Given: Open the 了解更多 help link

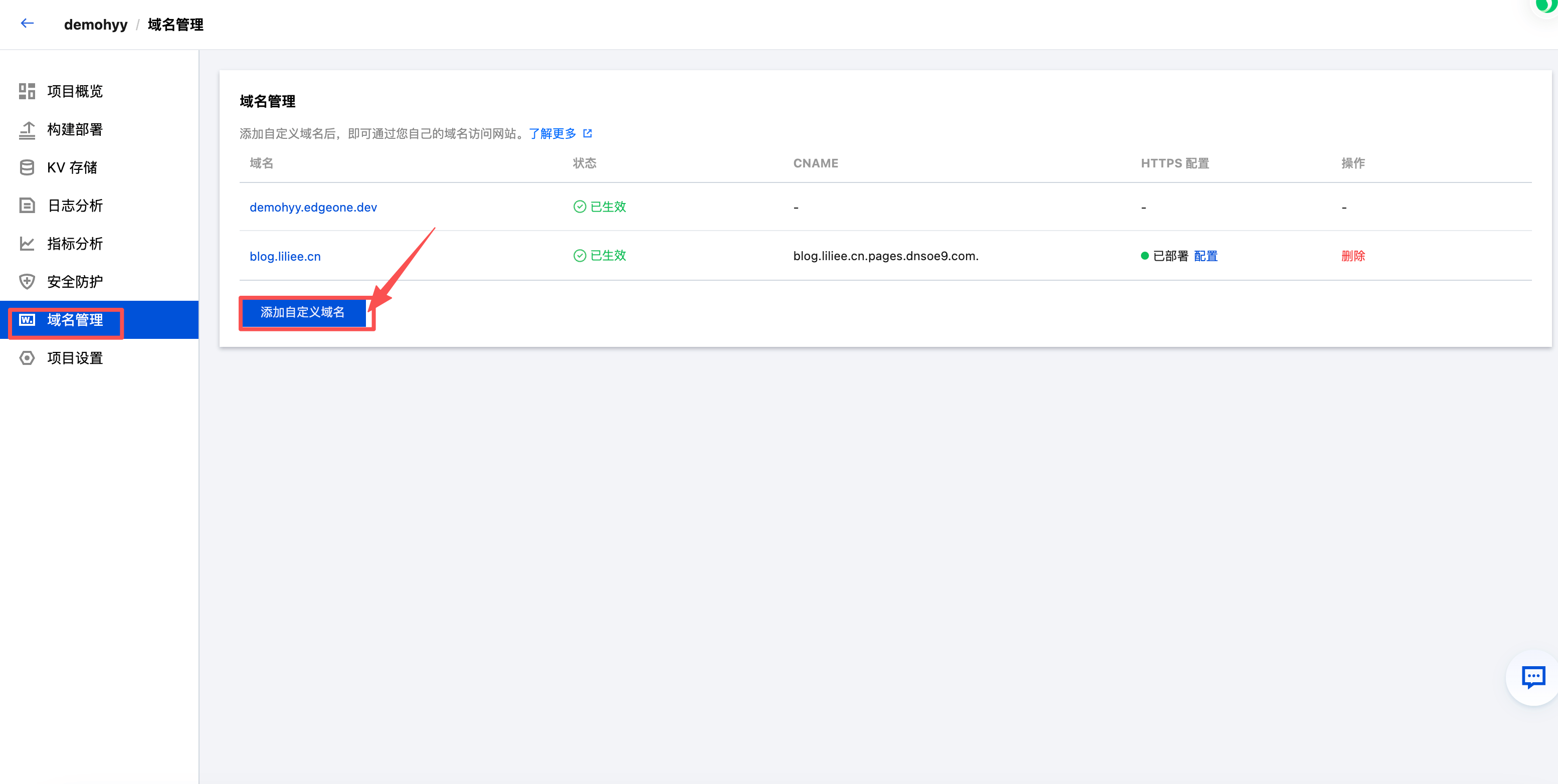Looking at the screenshot, I should [552, 133].
